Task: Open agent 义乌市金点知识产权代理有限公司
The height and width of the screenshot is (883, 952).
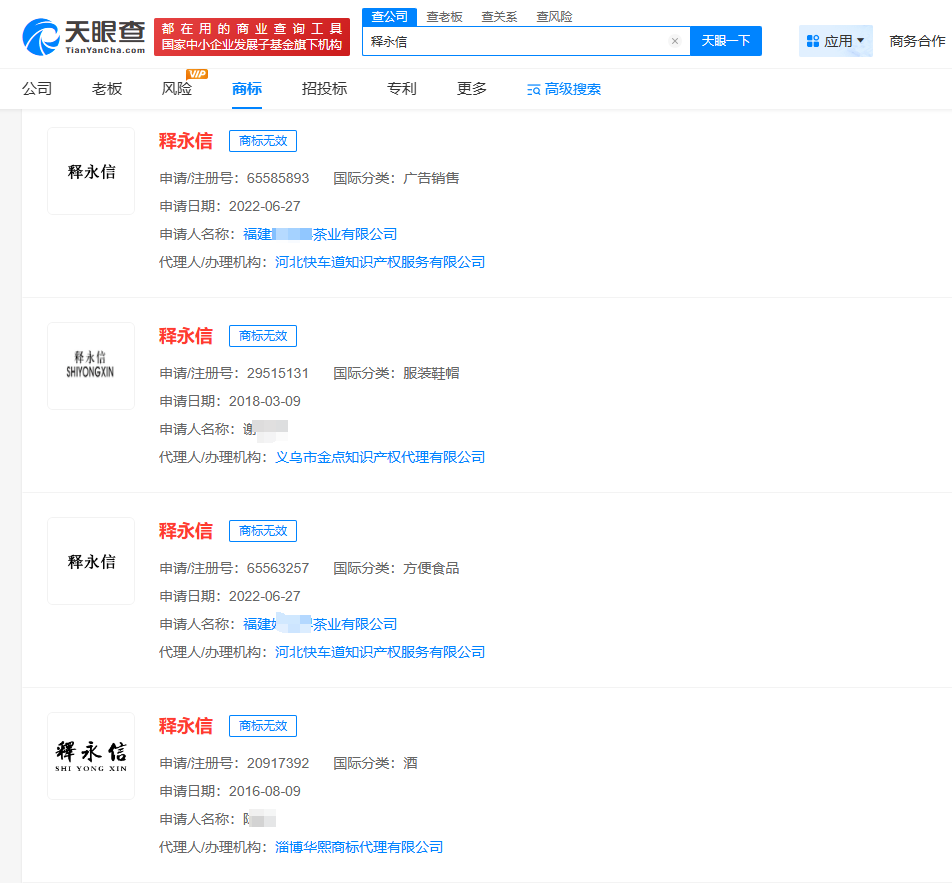Action: (380, 457)
